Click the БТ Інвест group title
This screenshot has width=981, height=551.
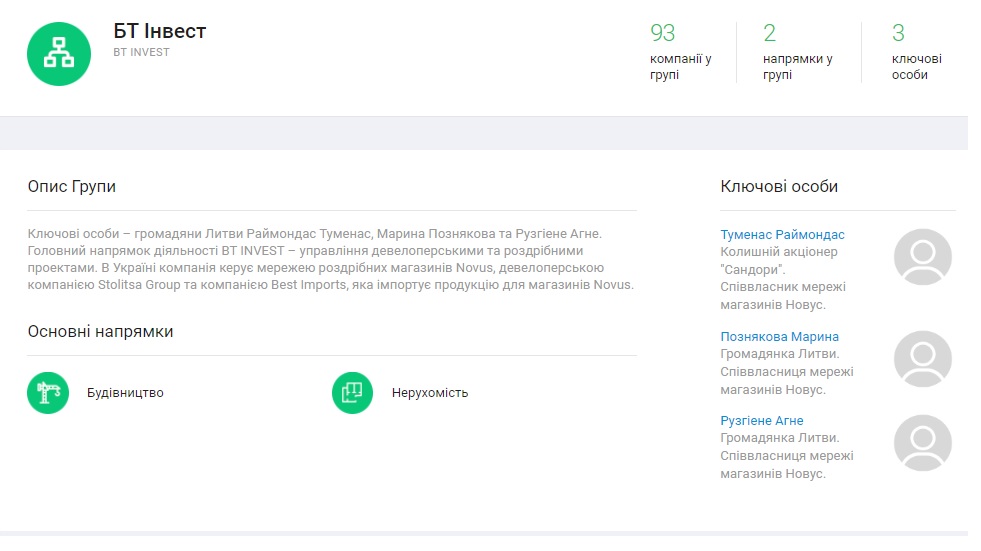click(160, 31)
